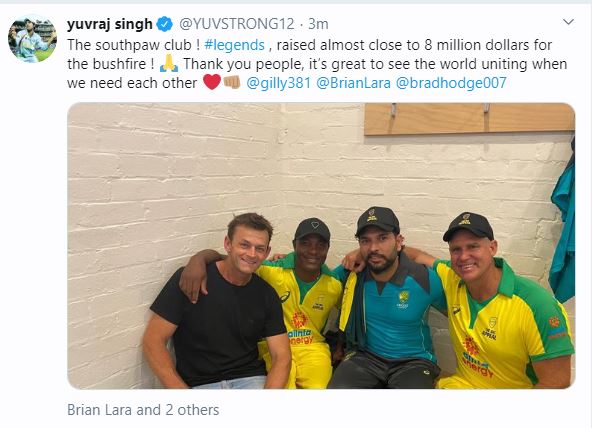Viewport: 600px width, 428px height.
Task: Open the @bradhodge007 mention link
Action: click(x=451, y=83)
